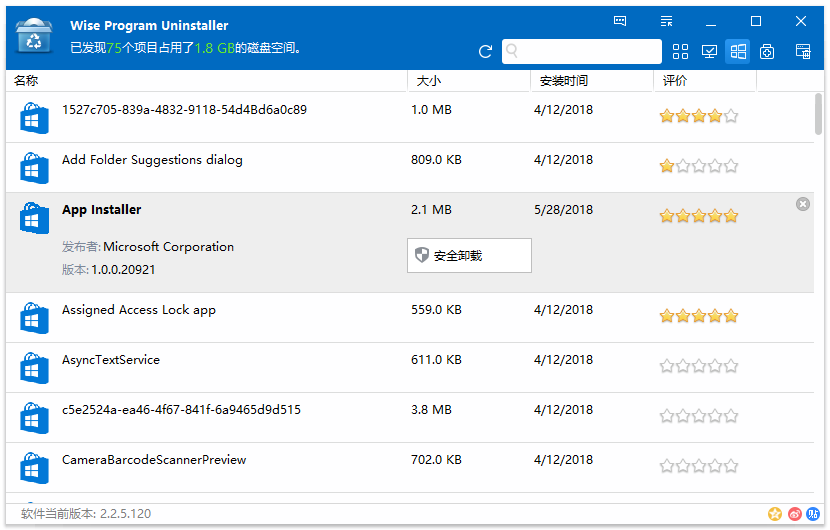
Task: Click the Baidu Tieba share icon
Action: (x=814, y=514)
